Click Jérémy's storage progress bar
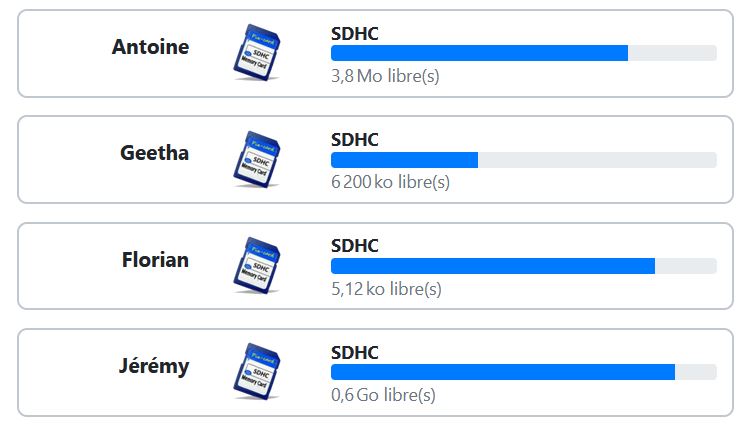The image size is (751, 435). [523, 372]
